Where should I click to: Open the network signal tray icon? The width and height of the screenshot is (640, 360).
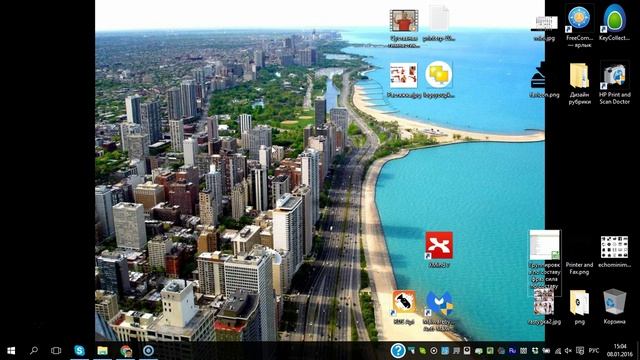coord(558,351)
